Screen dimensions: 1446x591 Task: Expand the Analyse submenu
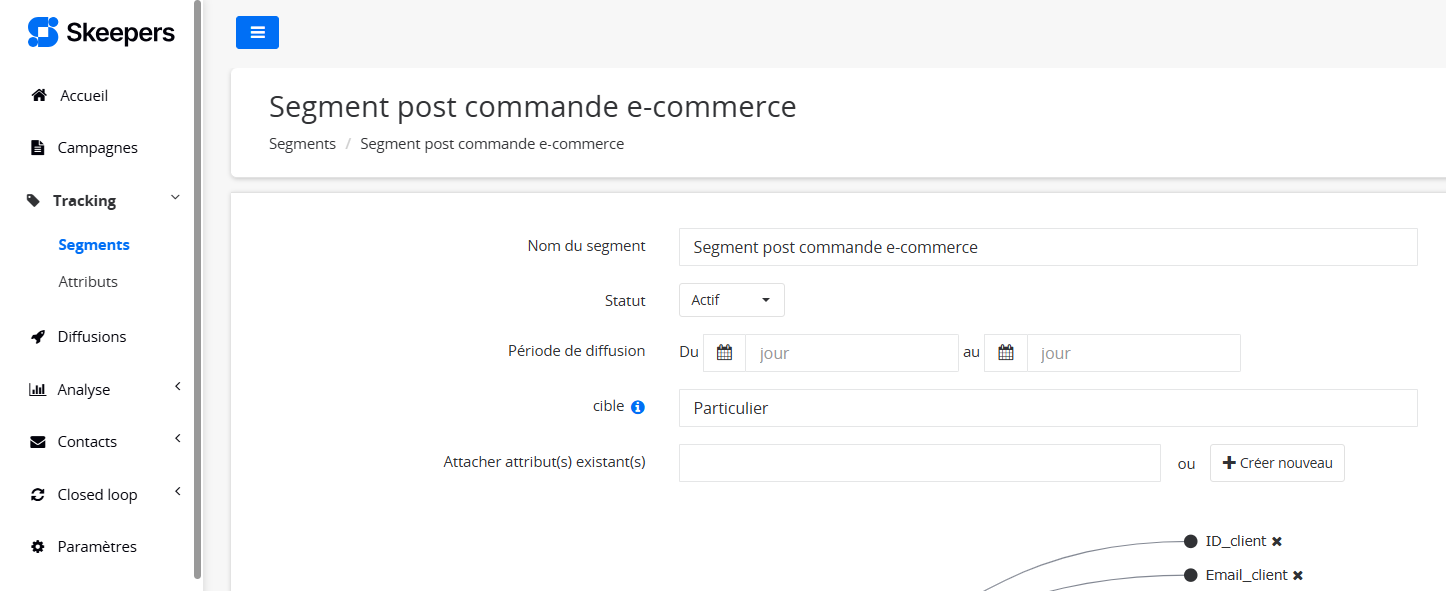coord(178,386)
